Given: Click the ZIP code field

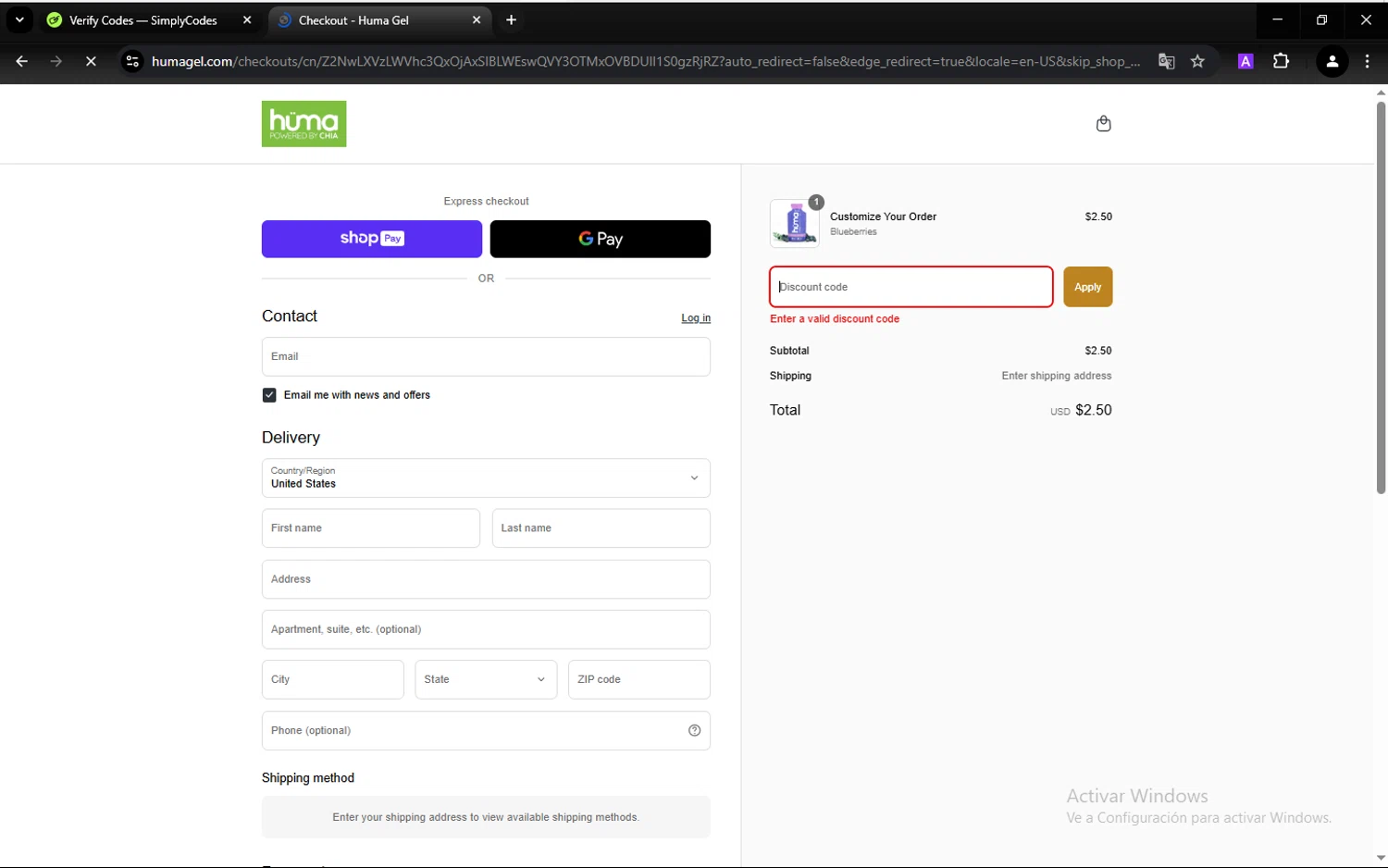Looking at the screenshot, I should (639, 679).
